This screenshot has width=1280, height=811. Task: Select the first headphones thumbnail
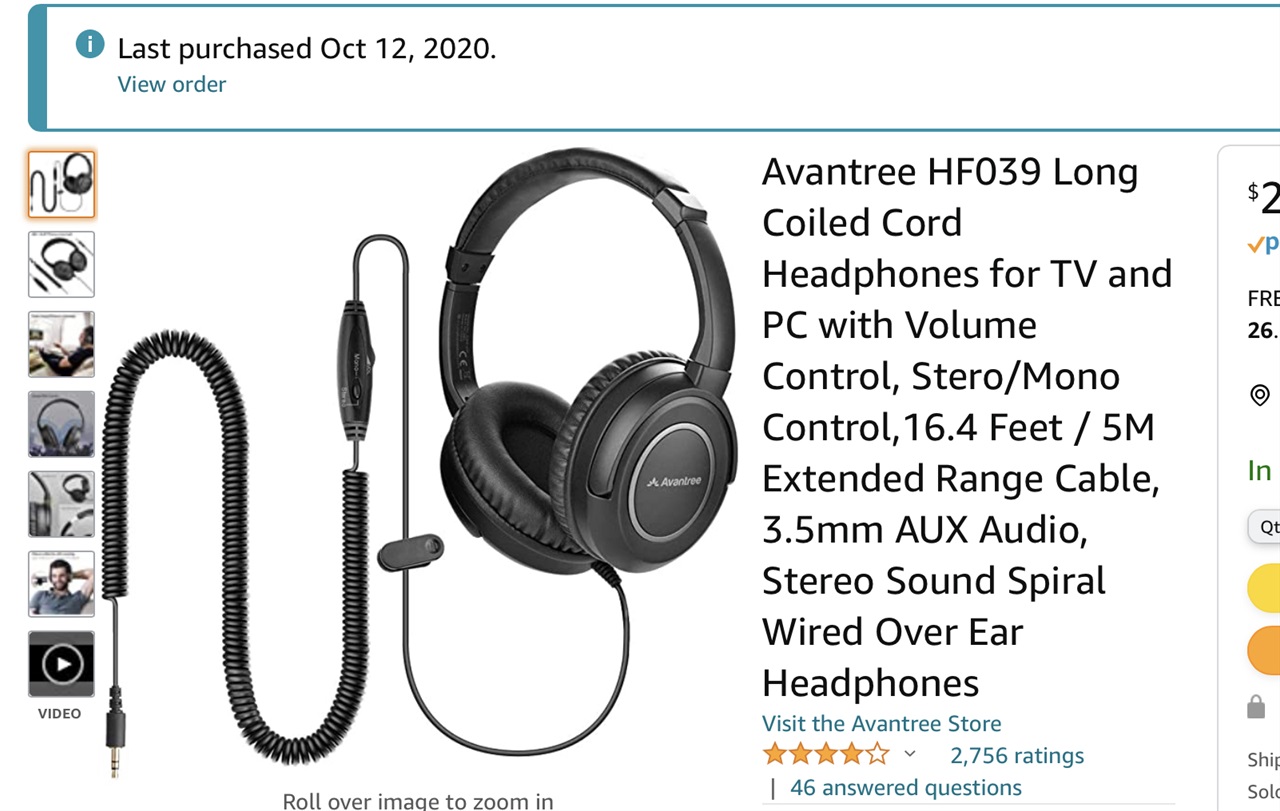click(x=61, y=184)
